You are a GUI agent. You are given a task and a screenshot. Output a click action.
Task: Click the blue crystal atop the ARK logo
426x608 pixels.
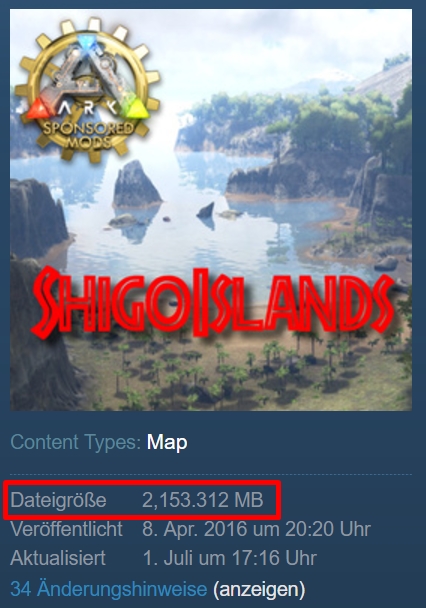(x=87, y=41)
